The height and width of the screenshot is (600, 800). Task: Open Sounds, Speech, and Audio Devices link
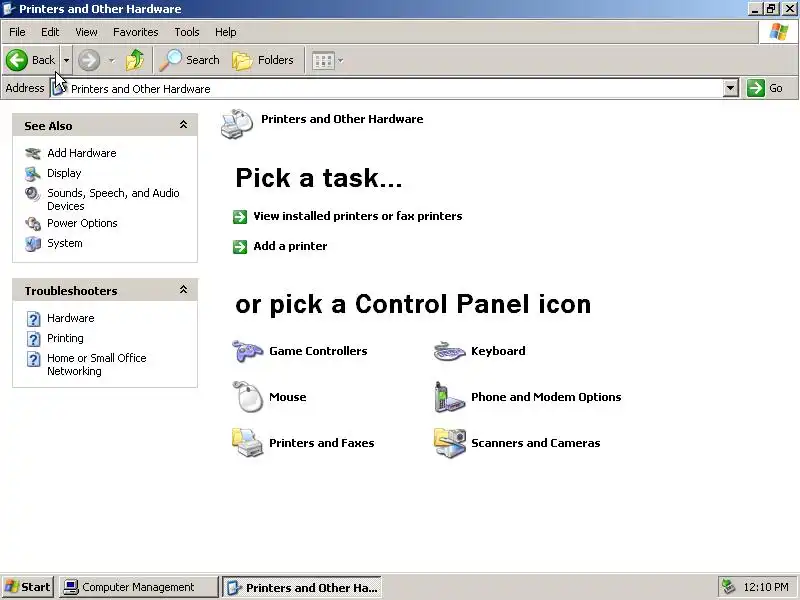click(x=113, y=199)
